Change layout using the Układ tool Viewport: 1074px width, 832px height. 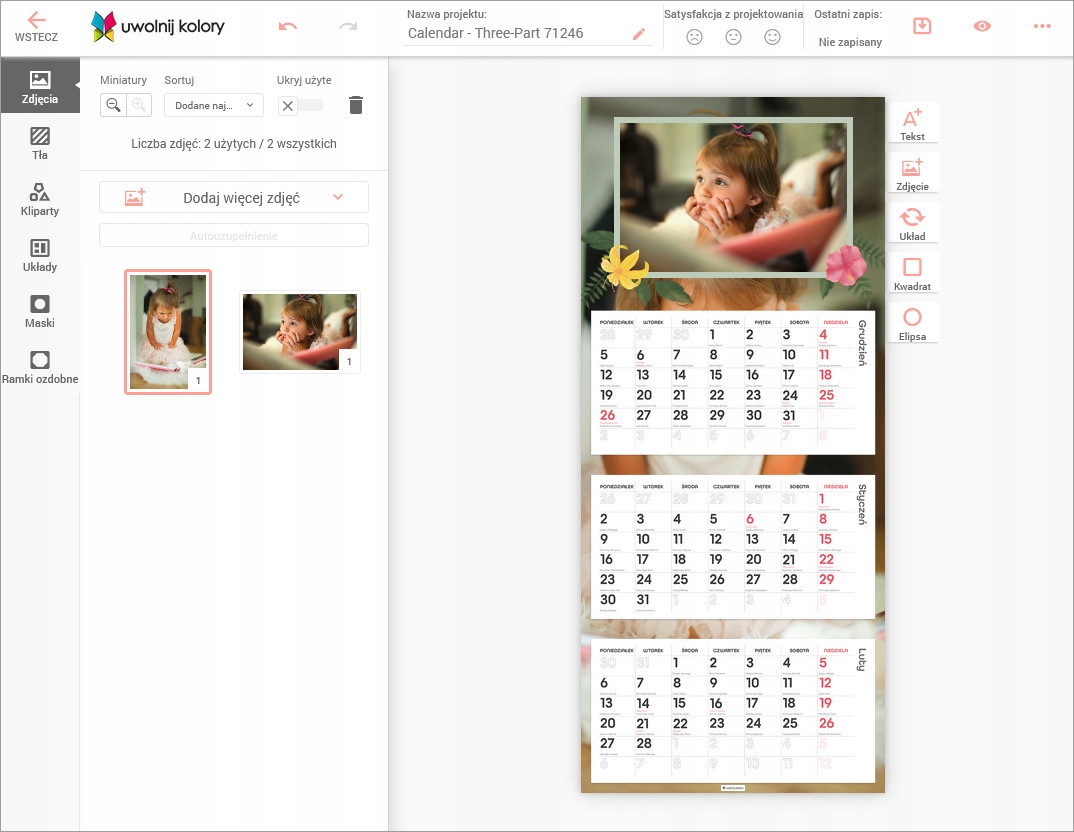(x=912, y=223)
